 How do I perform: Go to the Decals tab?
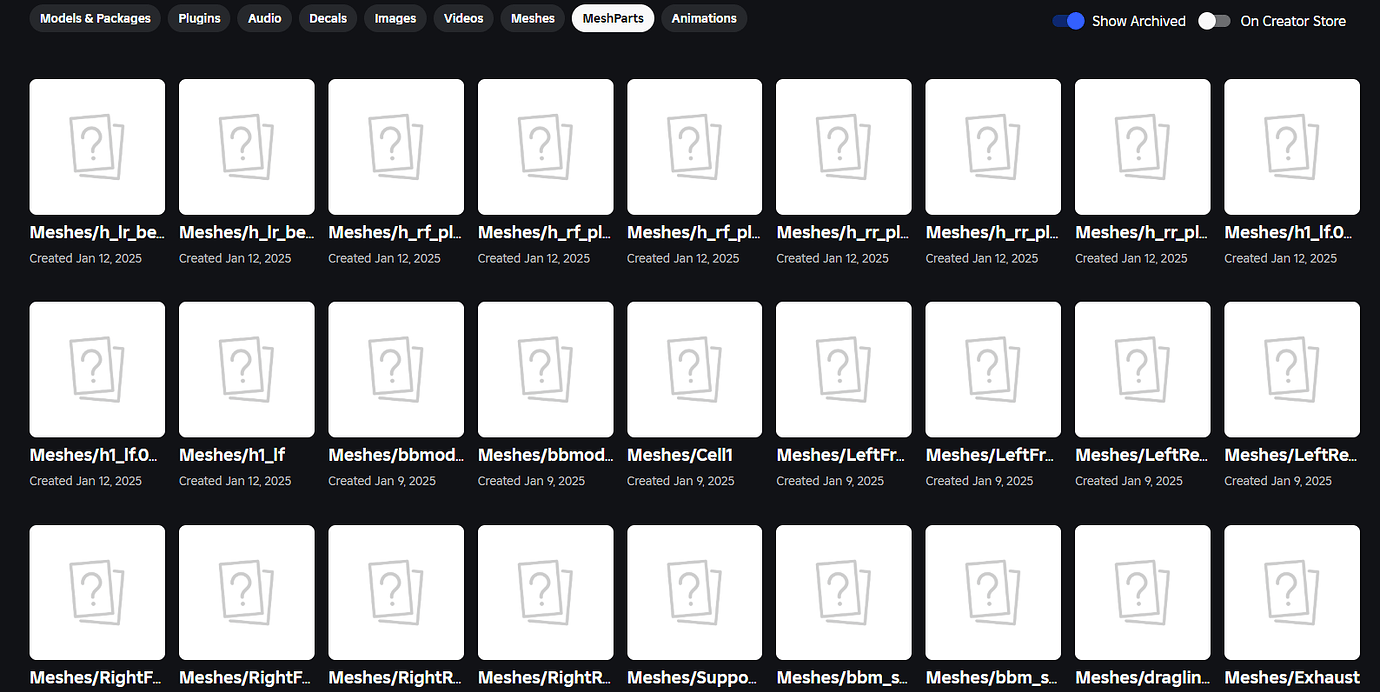pyautogui.click(x=328, y=18)
